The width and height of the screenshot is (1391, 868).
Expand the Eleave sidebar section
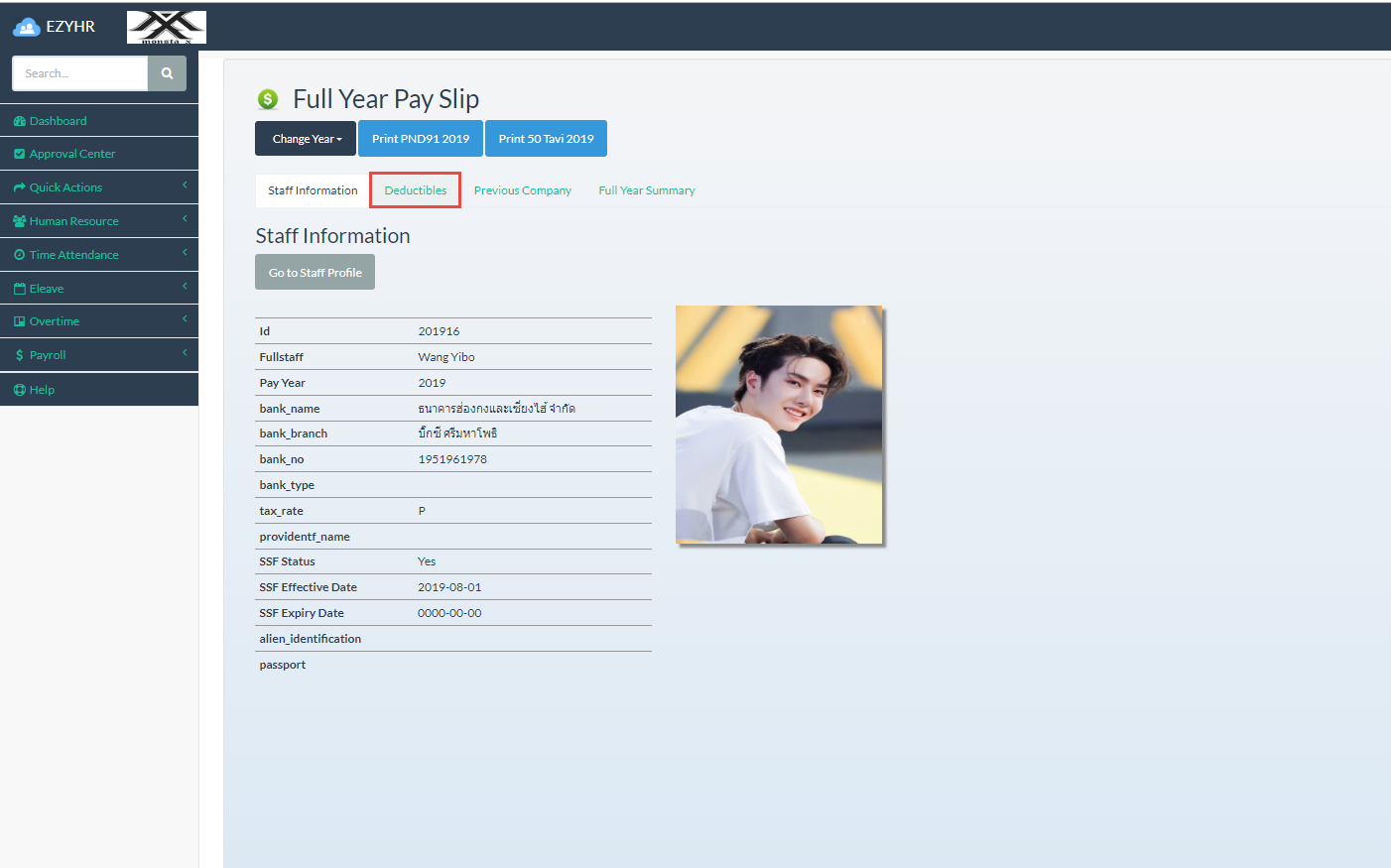coord(47,289)
